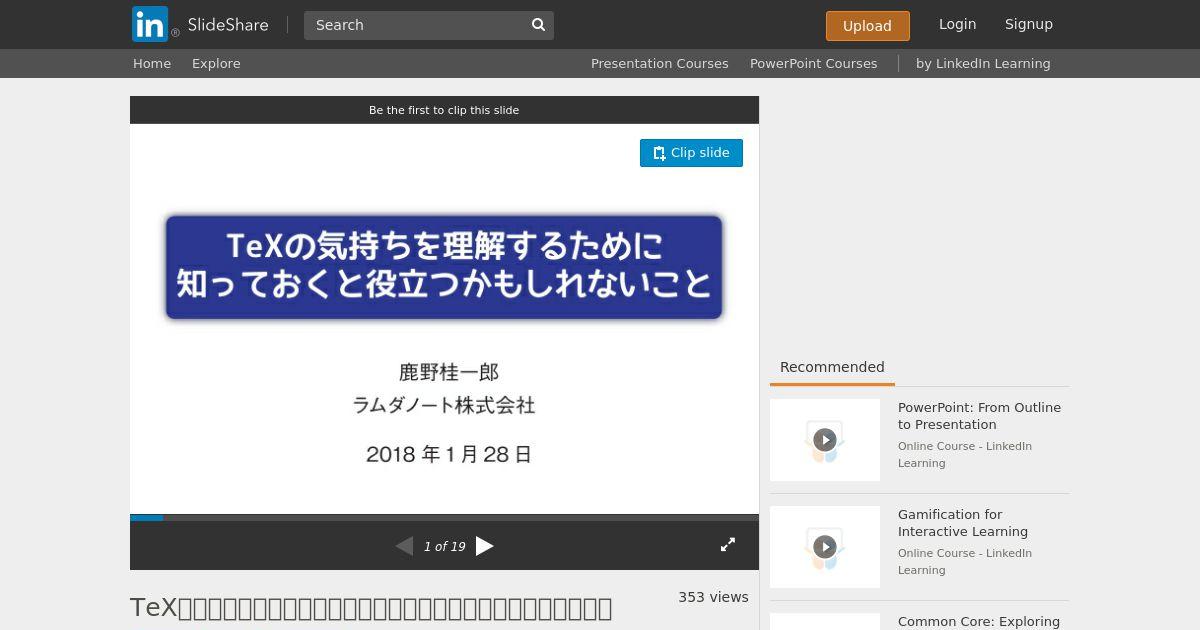Click the 353 views count
This screenshot has height=630, width=1200.
pos(713,597)
